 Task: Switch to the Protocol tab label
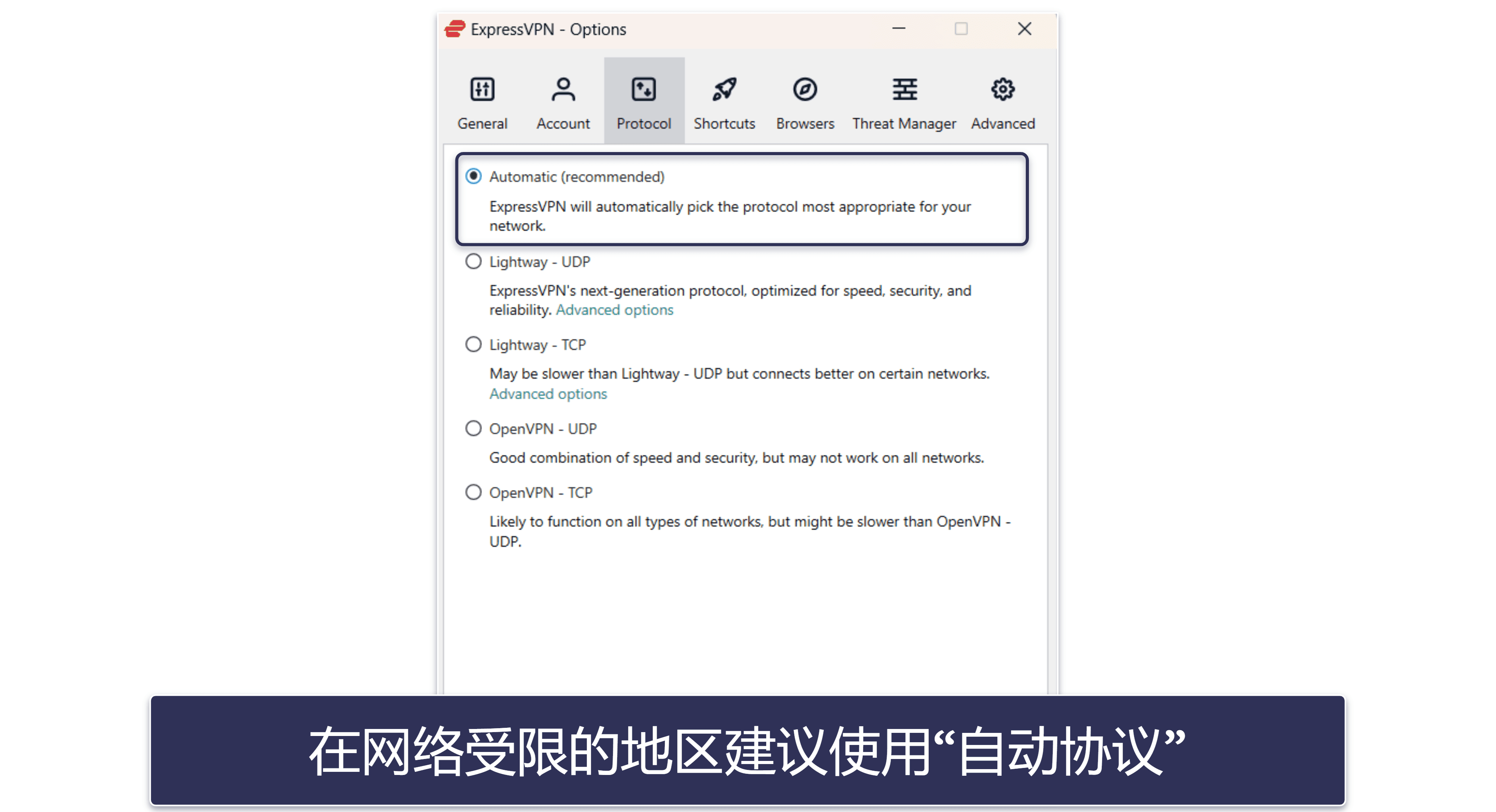(x=643, y=124)
